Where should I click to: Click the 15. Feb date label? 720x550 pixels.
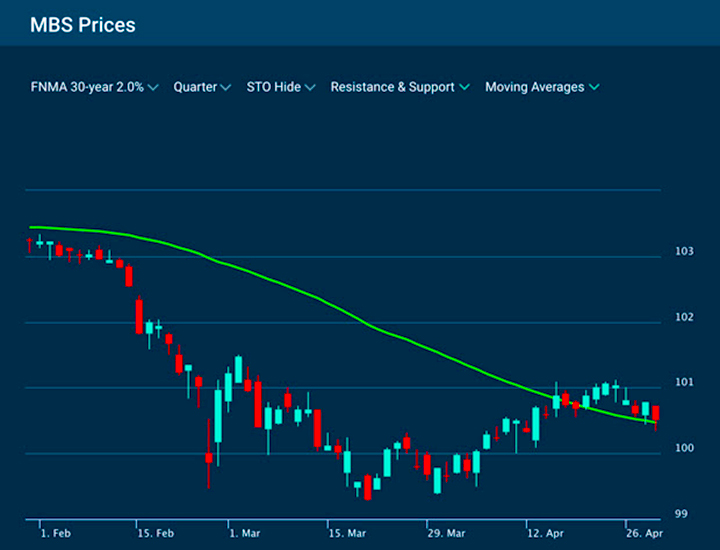pyautogui.click(x=153, y=534)
